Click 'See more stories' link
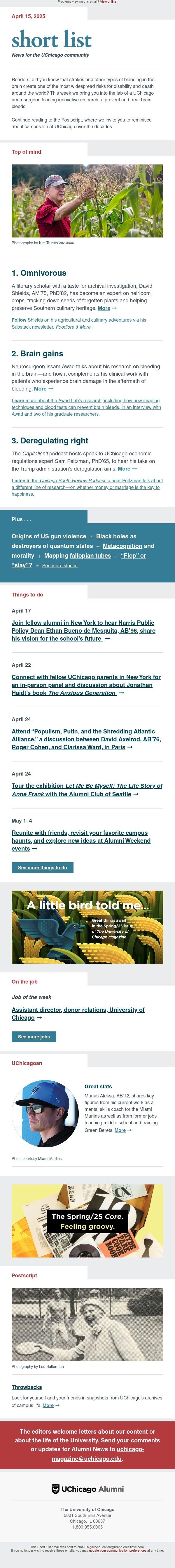The height and width of the screenshot is (1568, 175). click(x=60, y=566)
